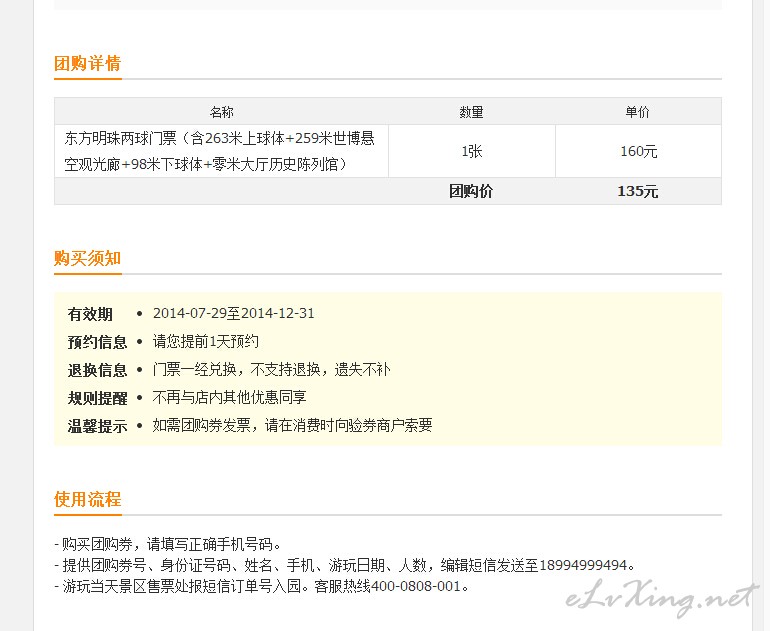Click the 135元 group price value

(x=637, y=191)
